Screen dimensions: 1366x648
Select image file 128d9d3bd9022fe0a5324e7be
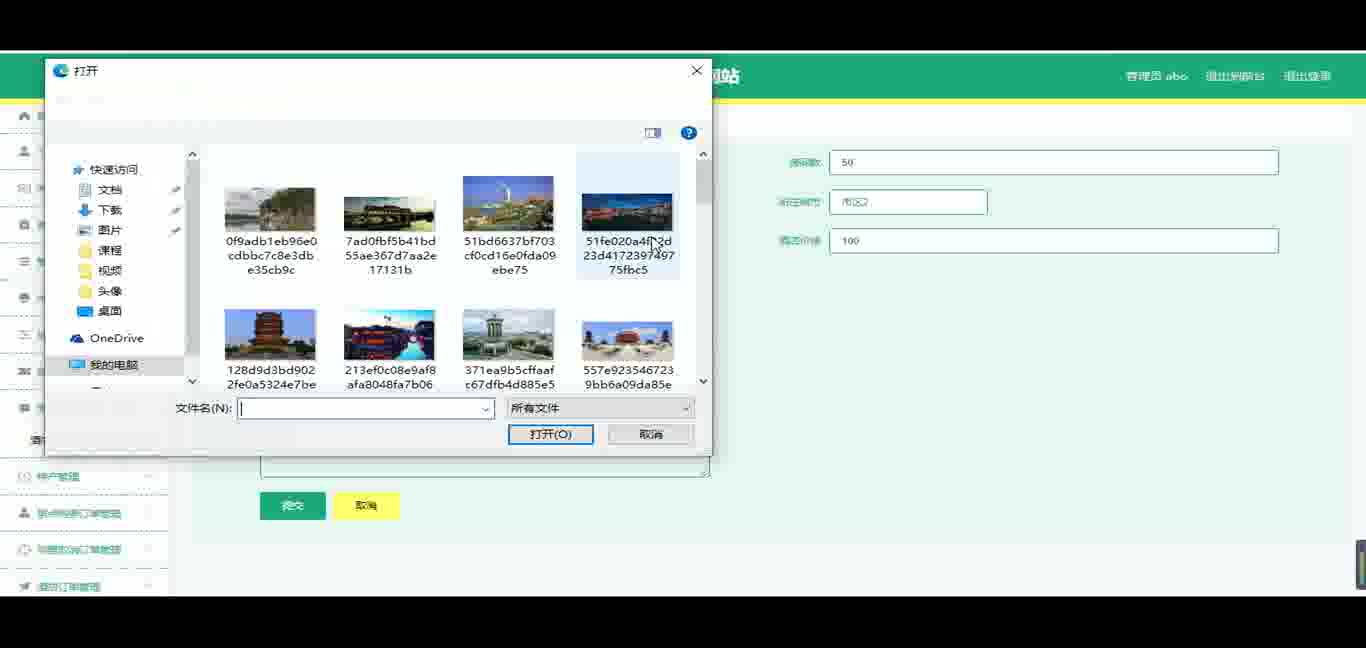click(270, 348)
